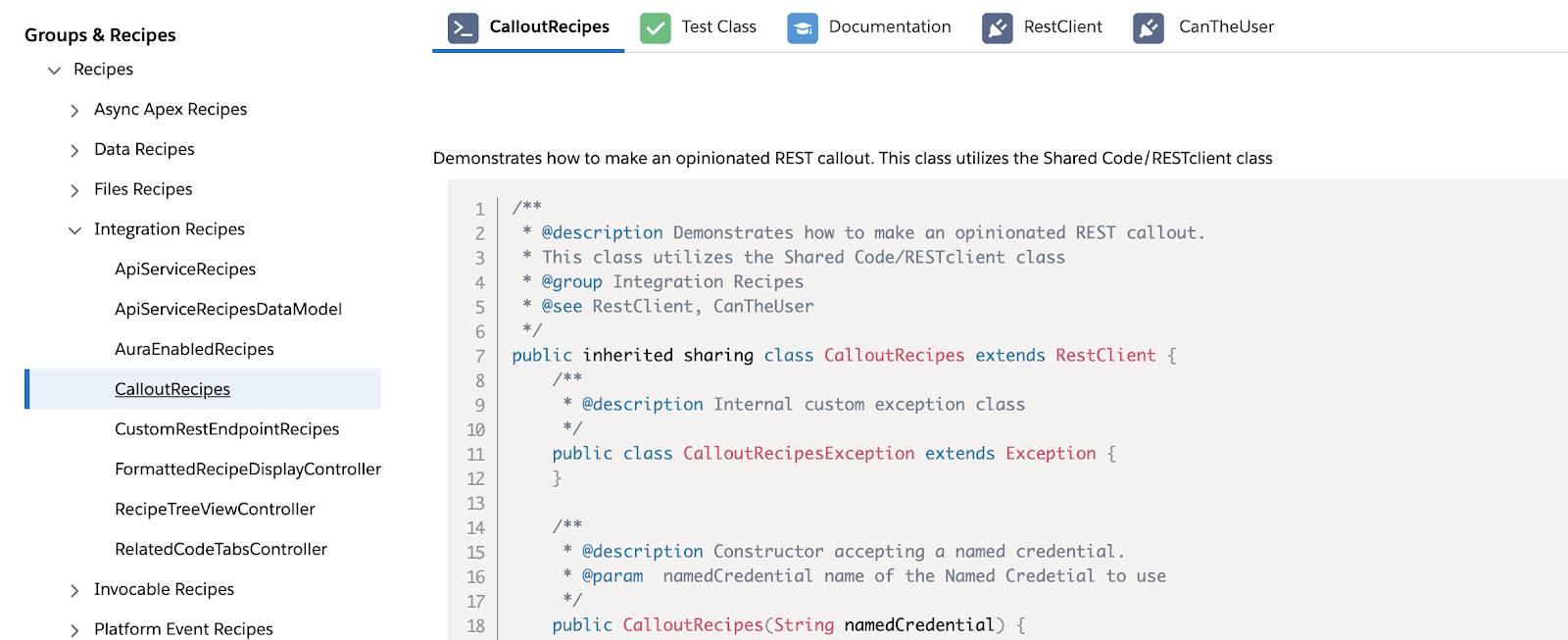The width and height of the screenshot is (1568, 640).
Task: Select the CalloutRecipes tab label
Action: 549,27
